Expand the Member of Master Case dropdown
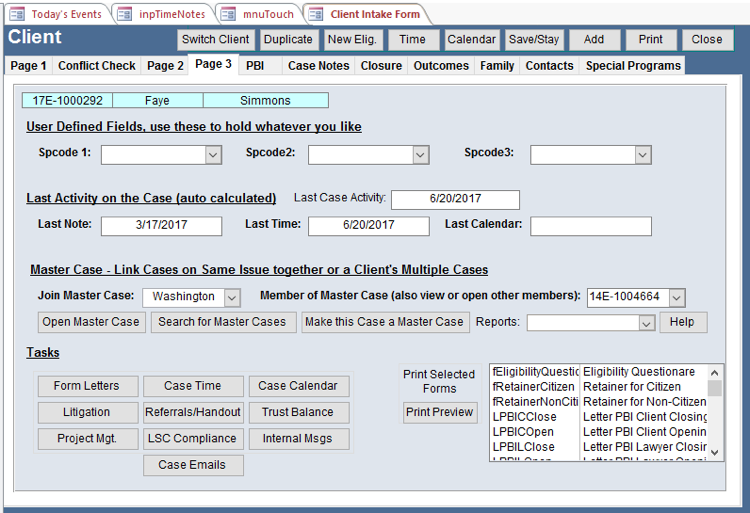 676,297
